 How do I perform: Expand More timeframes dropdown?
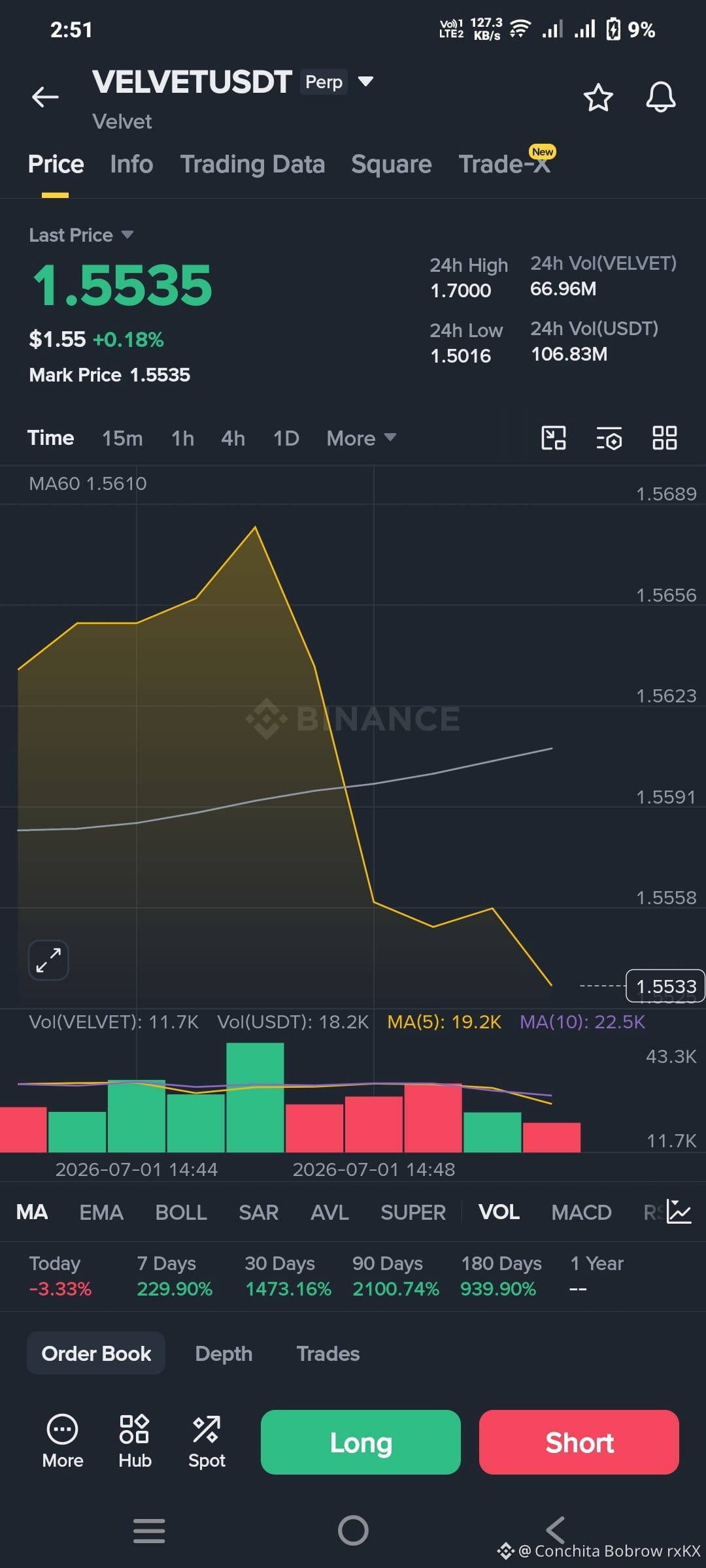point(361,438)
